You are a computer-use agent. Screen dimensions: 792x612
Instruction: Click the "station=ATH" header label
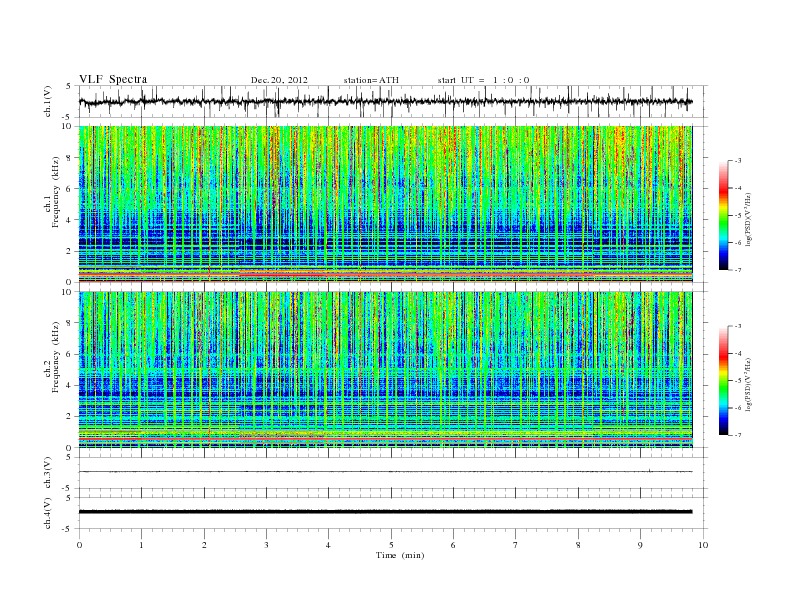click(x=371, y=80)
